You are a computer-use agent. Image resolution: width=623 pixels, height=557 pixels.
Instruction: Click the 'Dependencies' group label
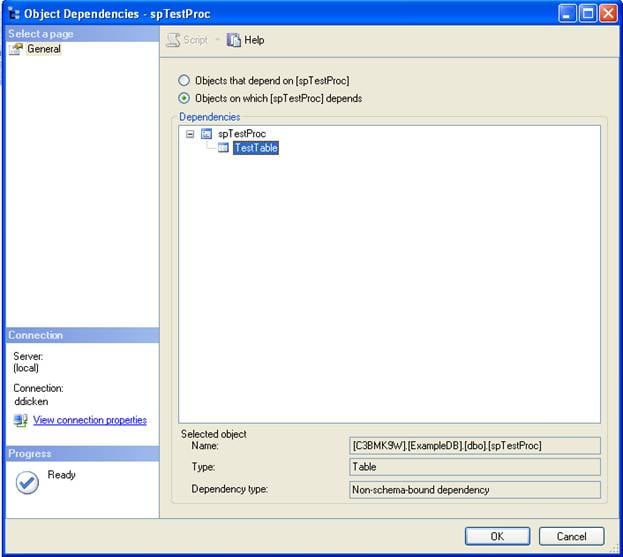[209, 117]
